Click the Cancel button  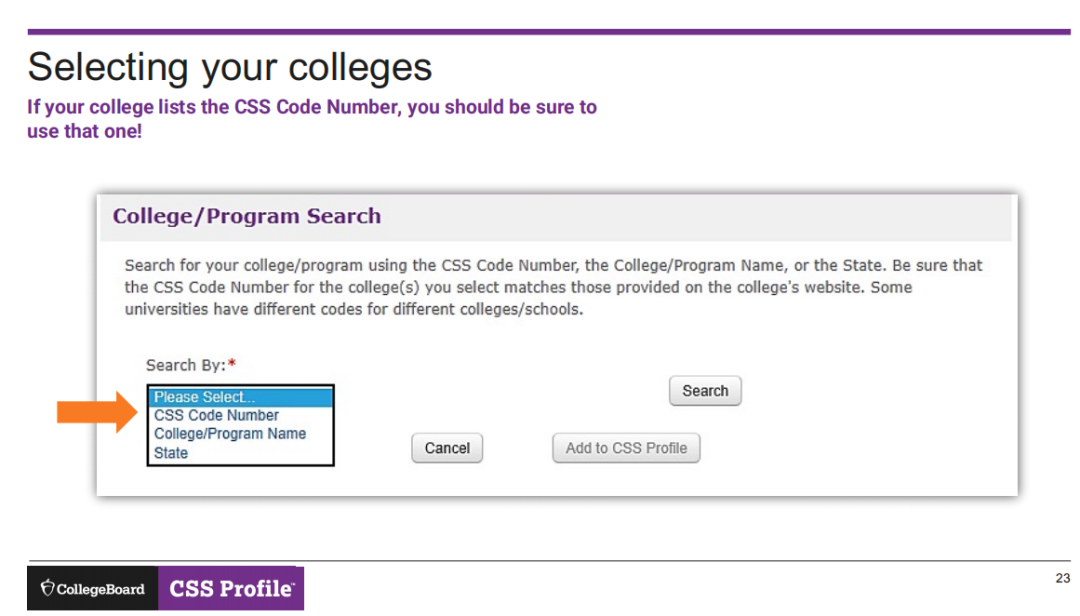[447, 448]
